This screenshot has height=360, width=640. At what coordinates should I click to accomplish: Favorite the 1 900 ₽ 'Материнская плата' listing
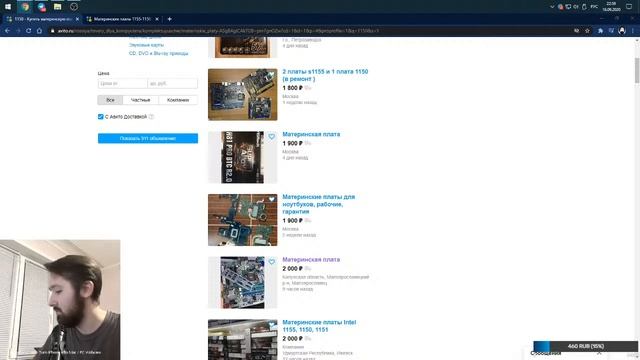click(x=272, y=137)
